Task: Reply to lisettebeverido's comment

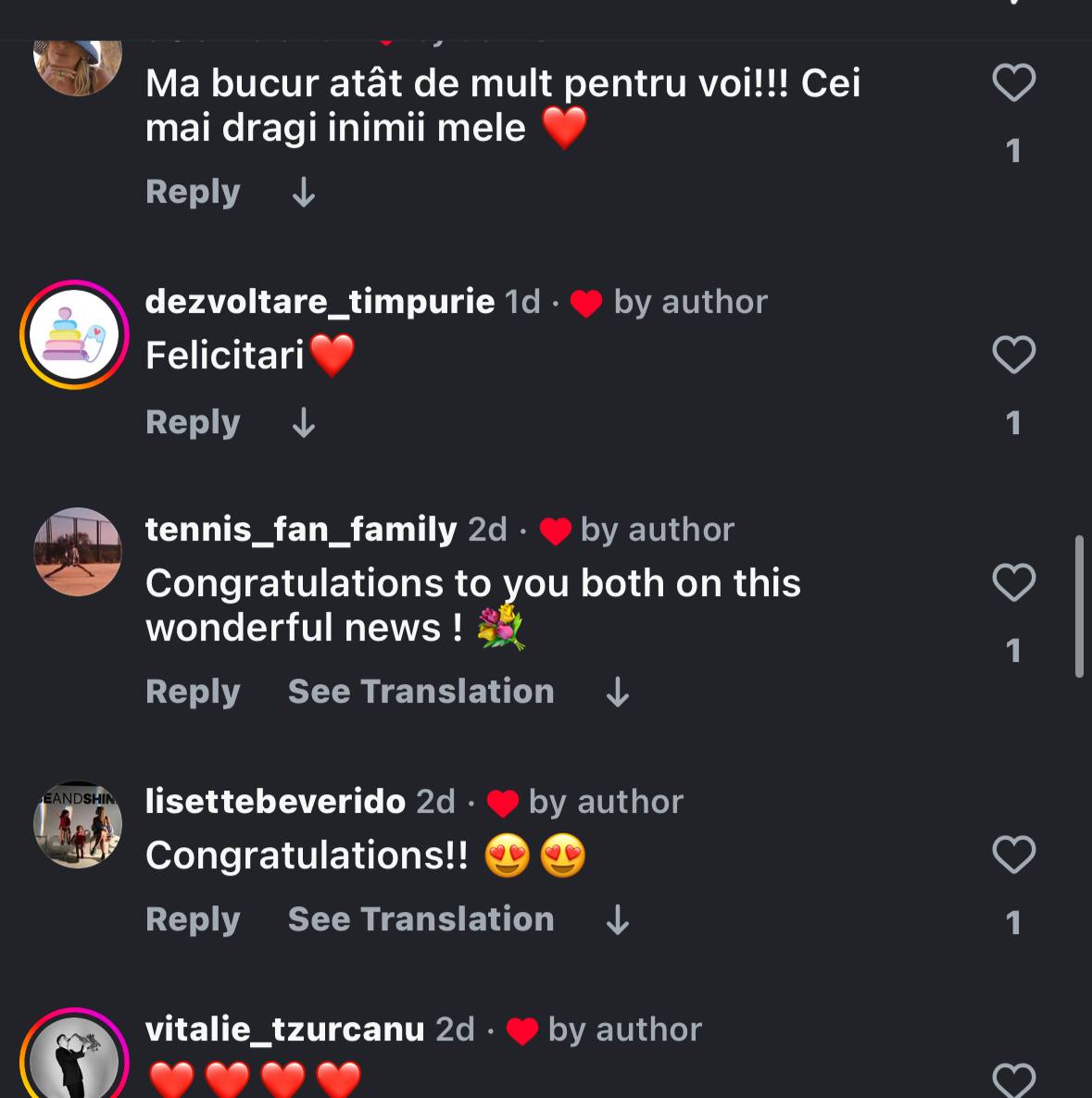Action: (193, 919)
